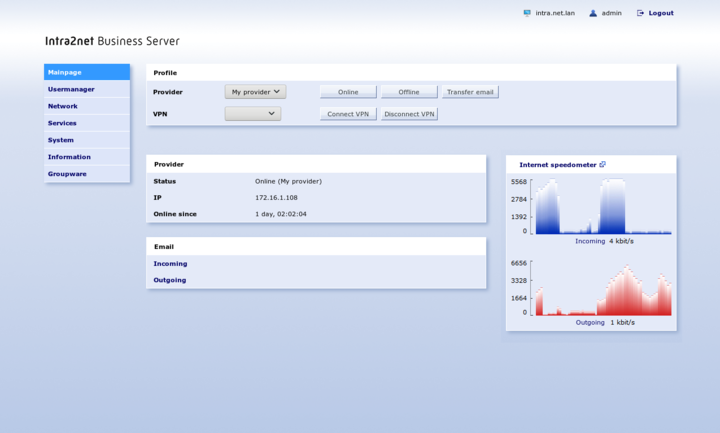Viewport: 720px width, 433px height.
Task: Open the Incoming email link
Action: click(170, 264)
